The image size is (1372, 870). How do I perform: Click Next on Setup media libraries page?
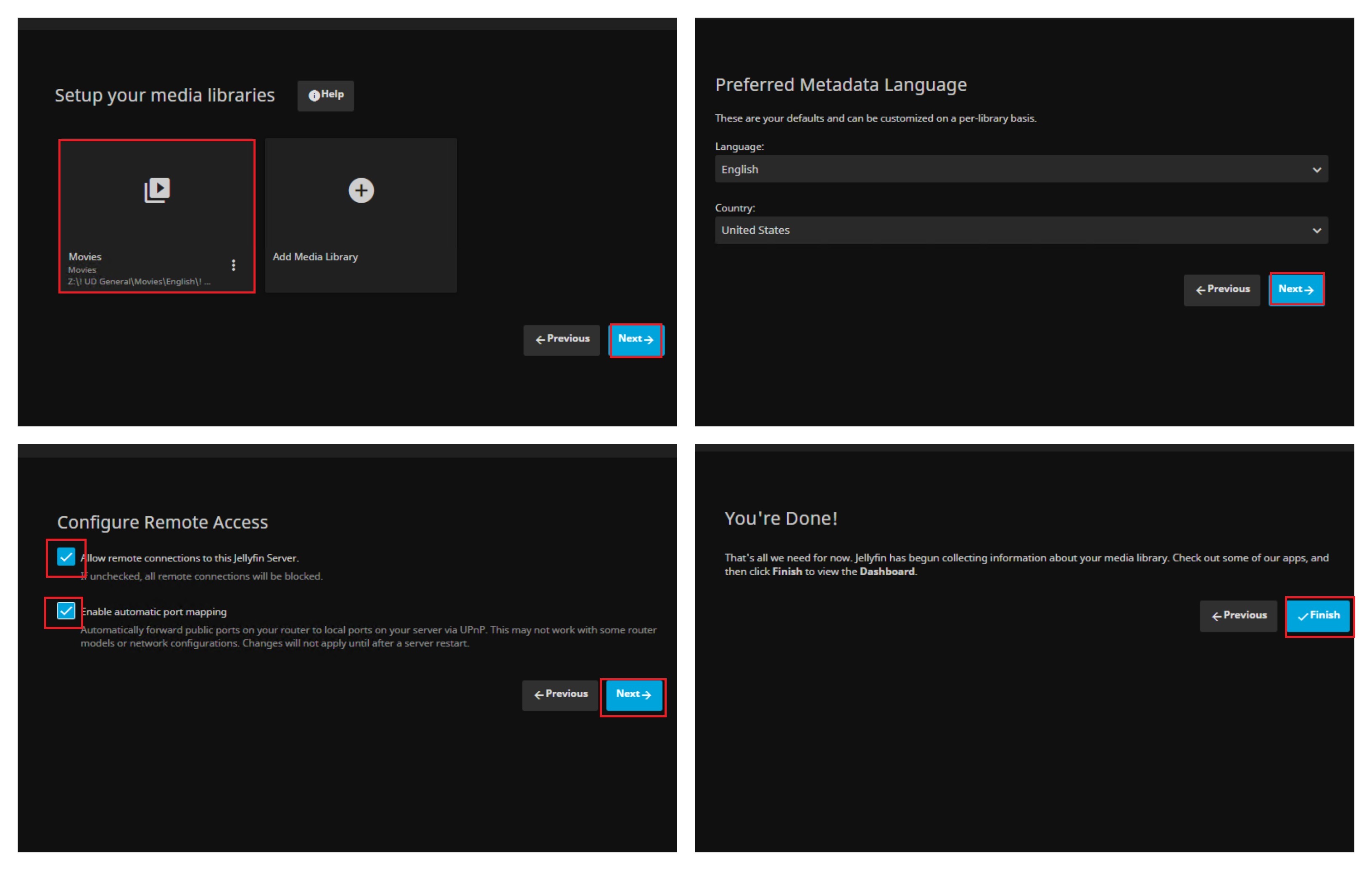coord(635,339)
